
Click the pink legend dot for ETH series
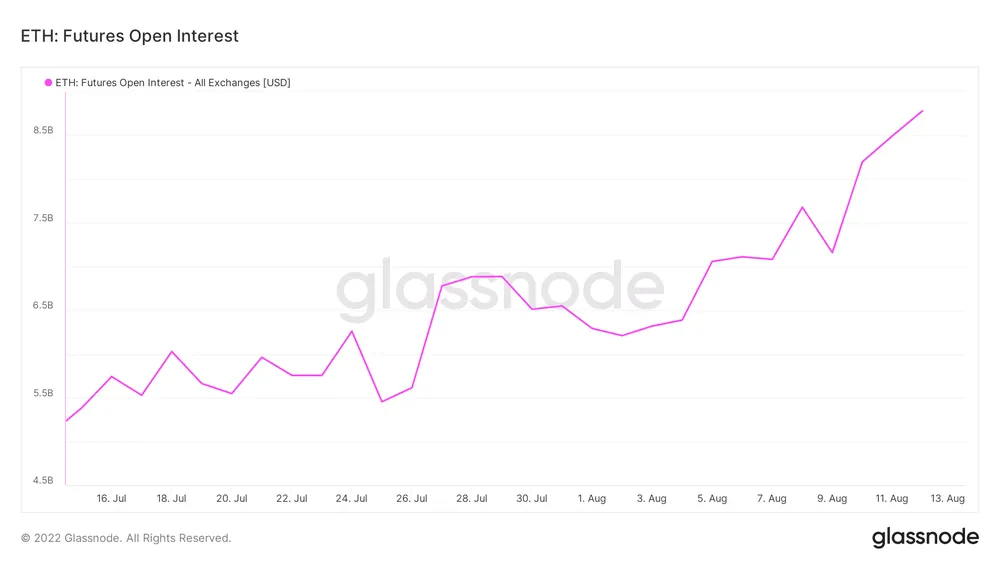48,83
